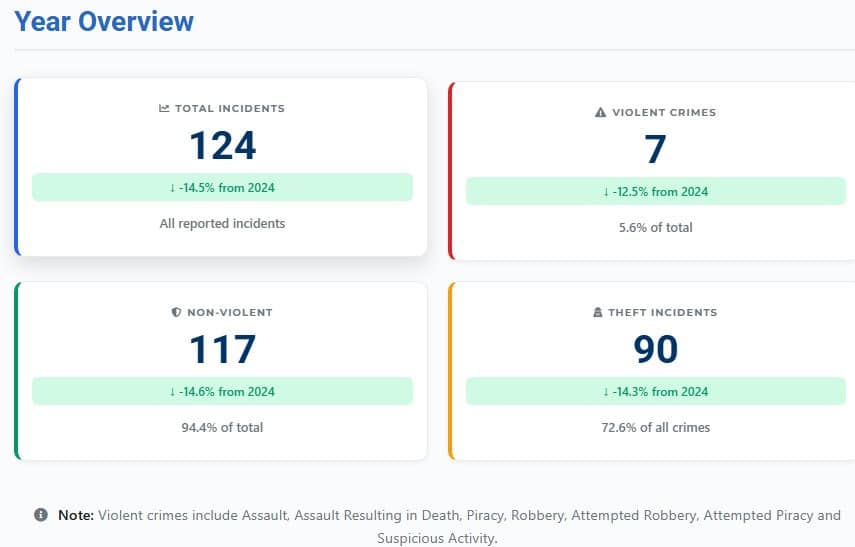855x547 pixels.
Task: Click the Violent Crimes card title
Action: 663,113
